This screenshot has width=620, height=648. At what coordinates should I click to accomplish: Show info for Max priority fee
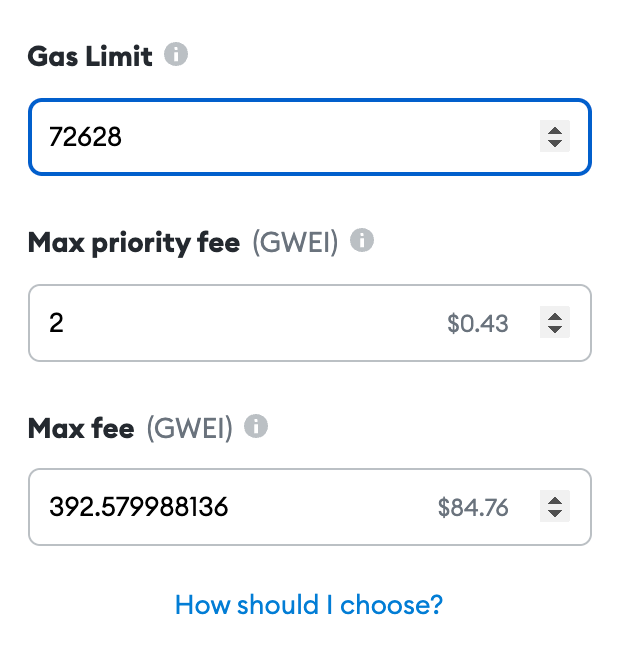point(362,240)
